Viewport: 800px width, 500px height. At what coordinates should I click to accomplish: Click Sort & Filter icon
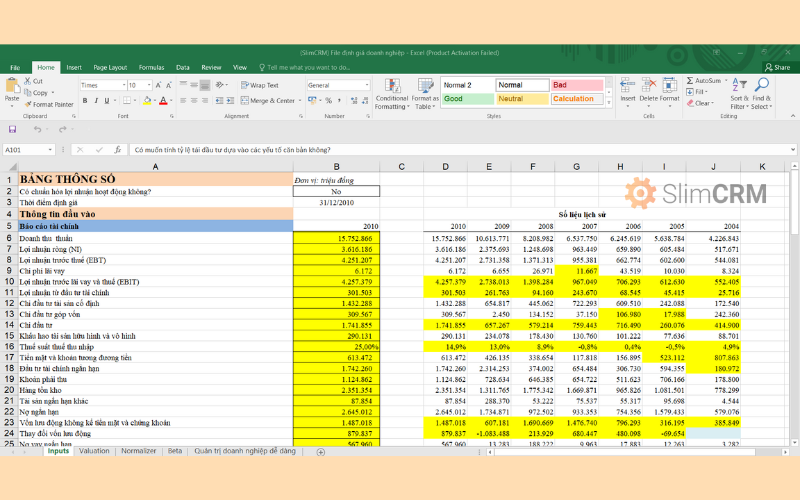(x=739, y=85)
